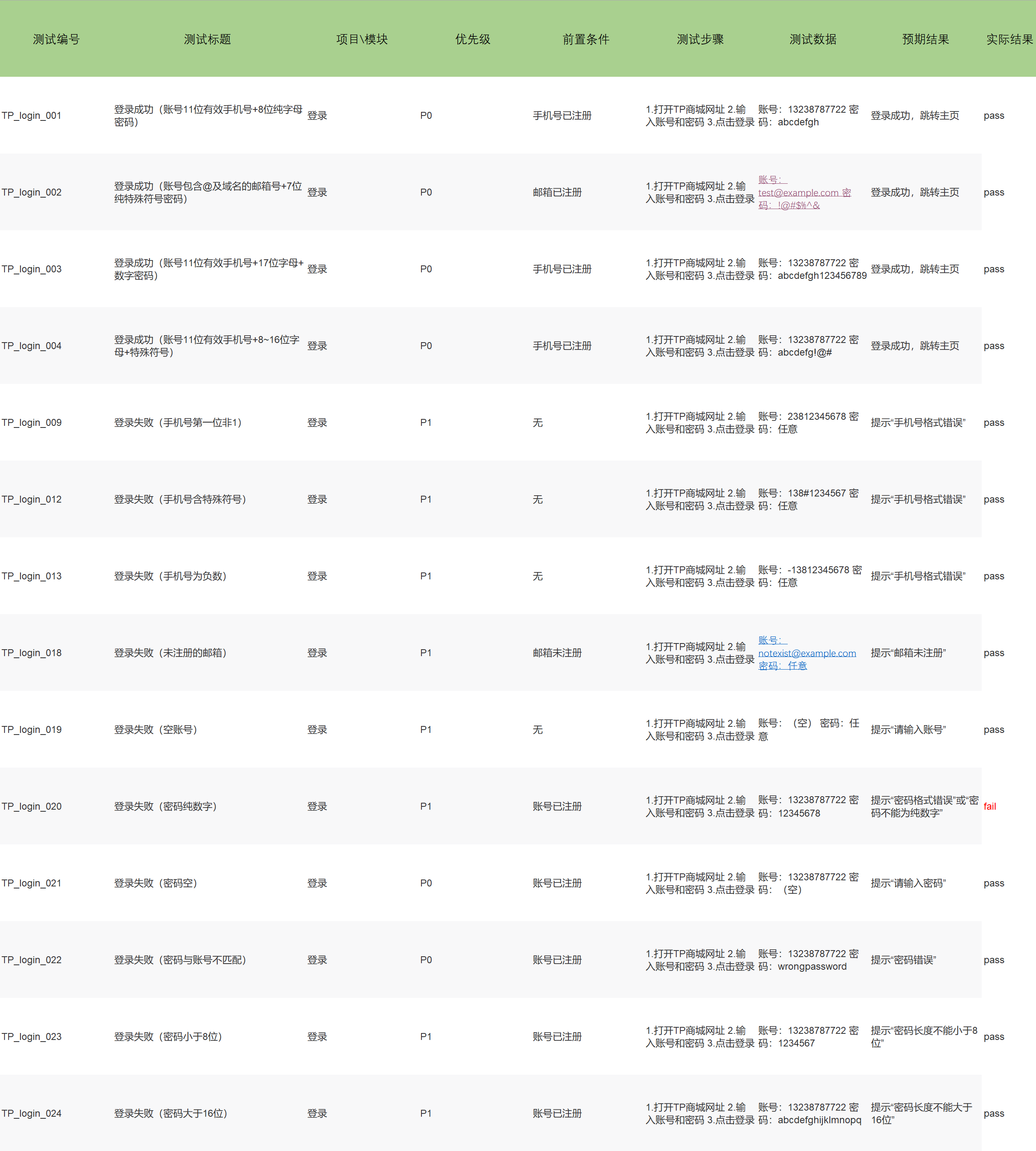The height and width of the screenshot is (1151, 1036).
Task: Click the 优先级 column header
Action: pyautogui.click(x=472, y=39)
